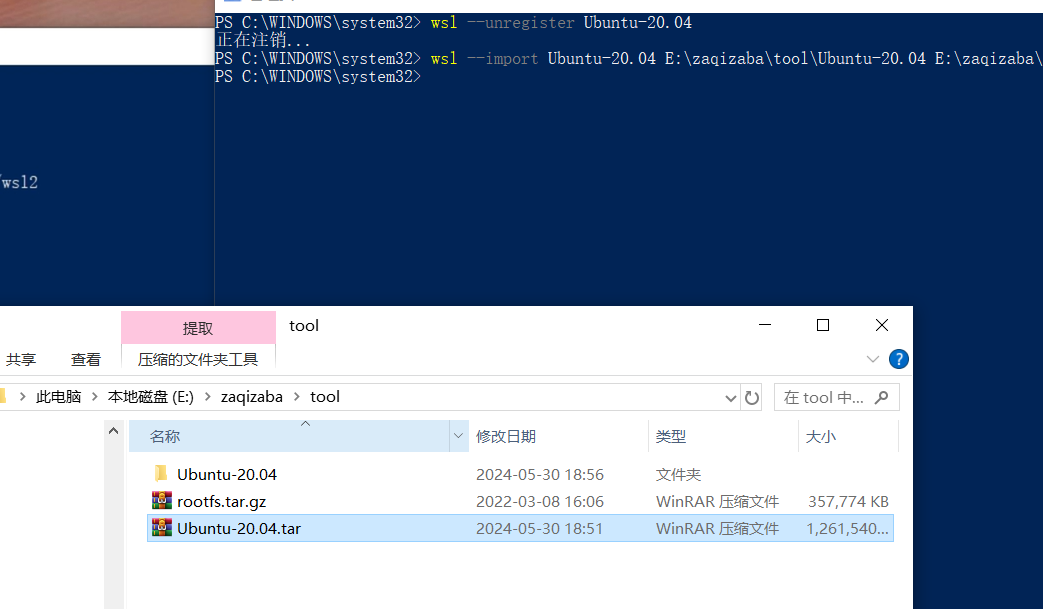The width and height of the screenshot is (1043, 609).
Task: Open the 名称 column filter dropdown
Action: tap(459, 436)
